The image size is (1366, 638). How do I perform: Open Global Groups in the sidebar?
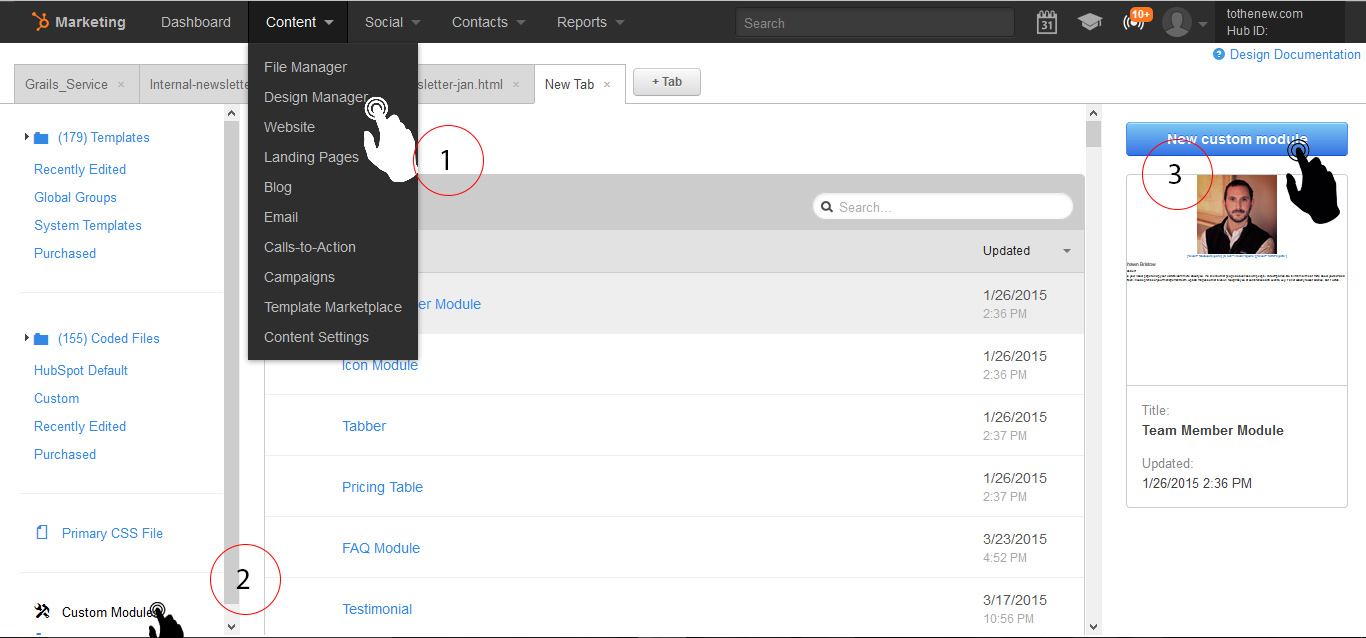[x=75, y=198]
